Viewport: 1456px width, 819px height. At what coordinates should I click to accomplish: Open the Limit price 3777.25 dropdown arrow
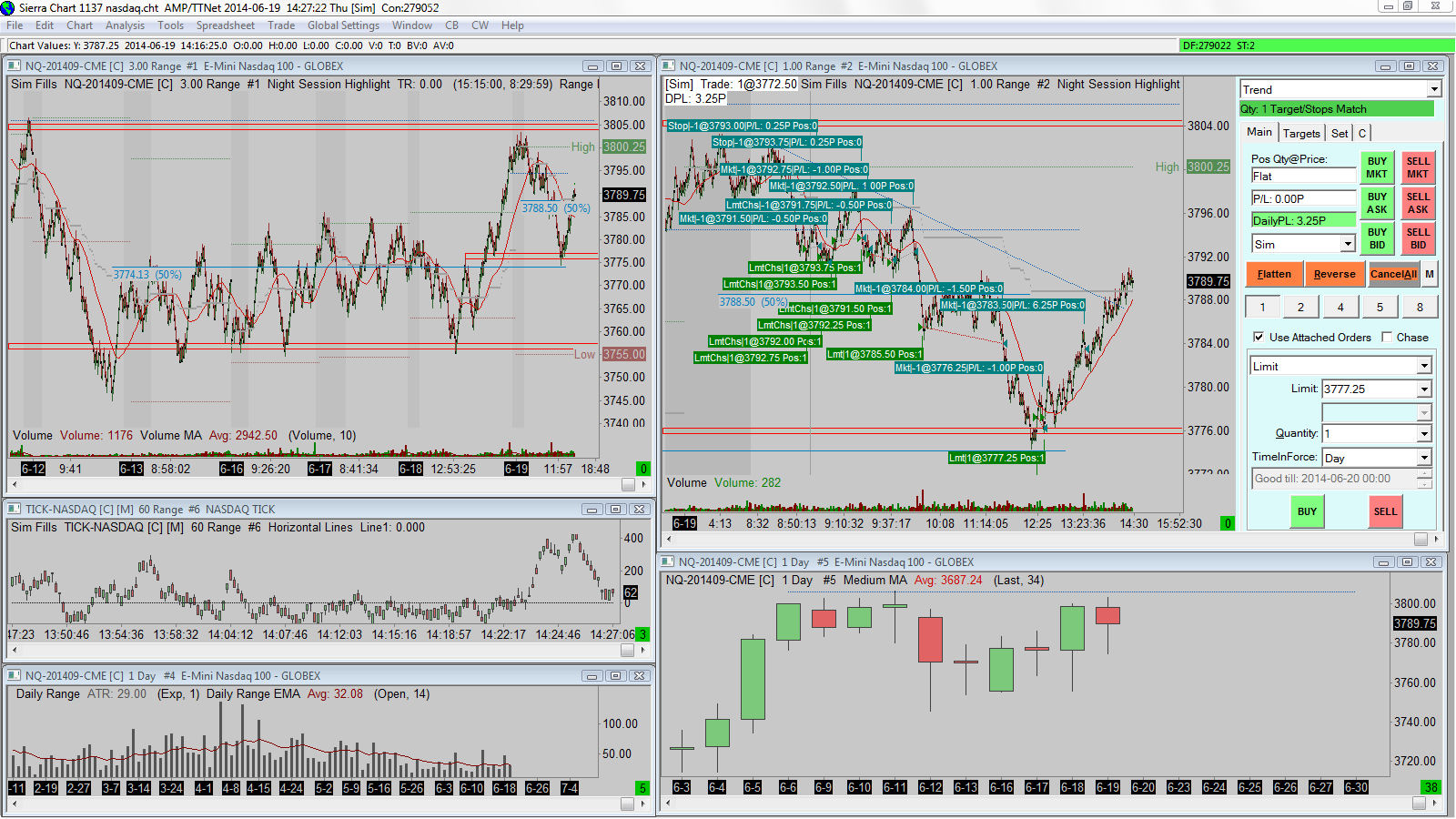1424,389
